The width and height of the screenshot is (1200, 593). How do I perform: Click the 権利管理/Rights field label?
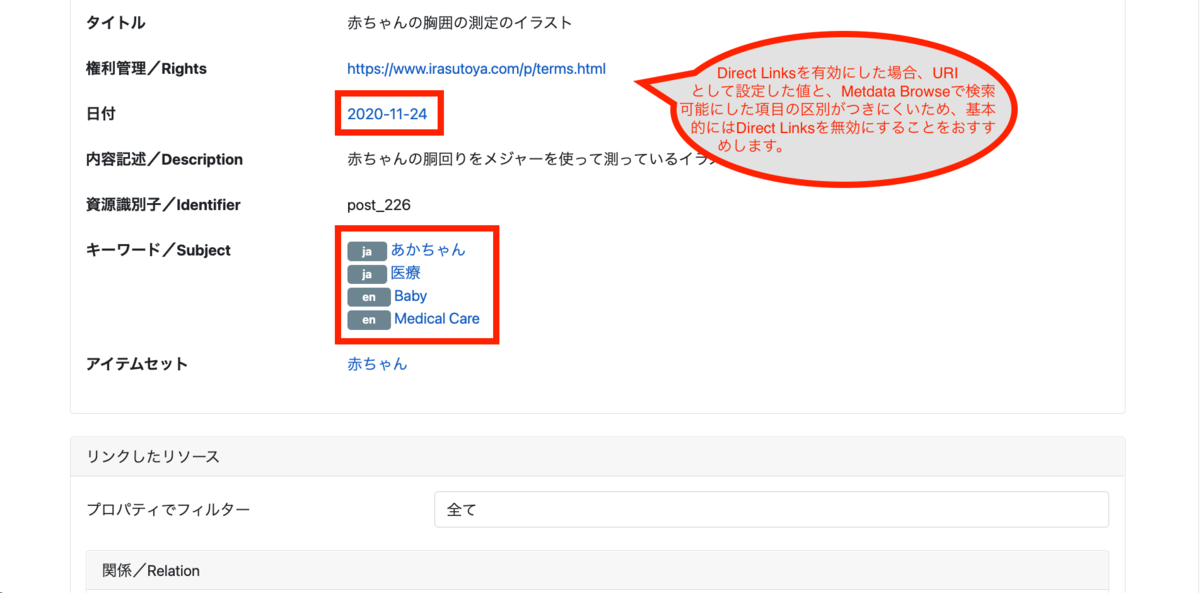[x=146, y=69]
